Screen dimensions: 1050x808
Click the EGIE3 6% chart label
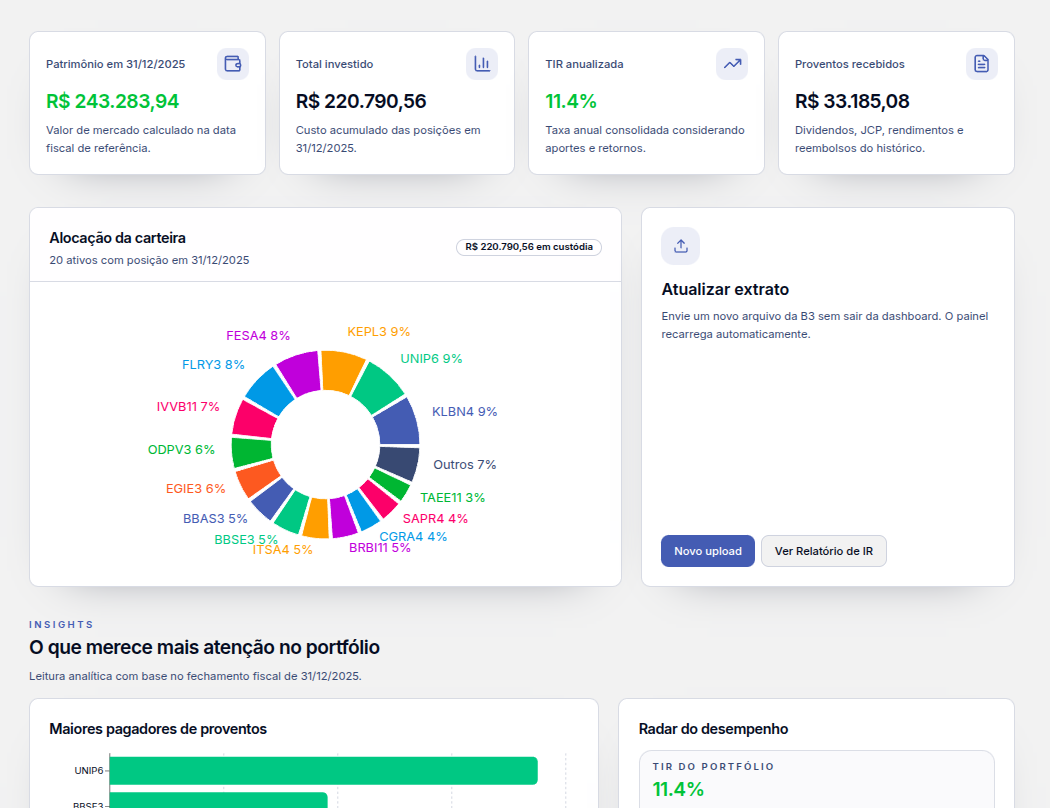point(196,489)
